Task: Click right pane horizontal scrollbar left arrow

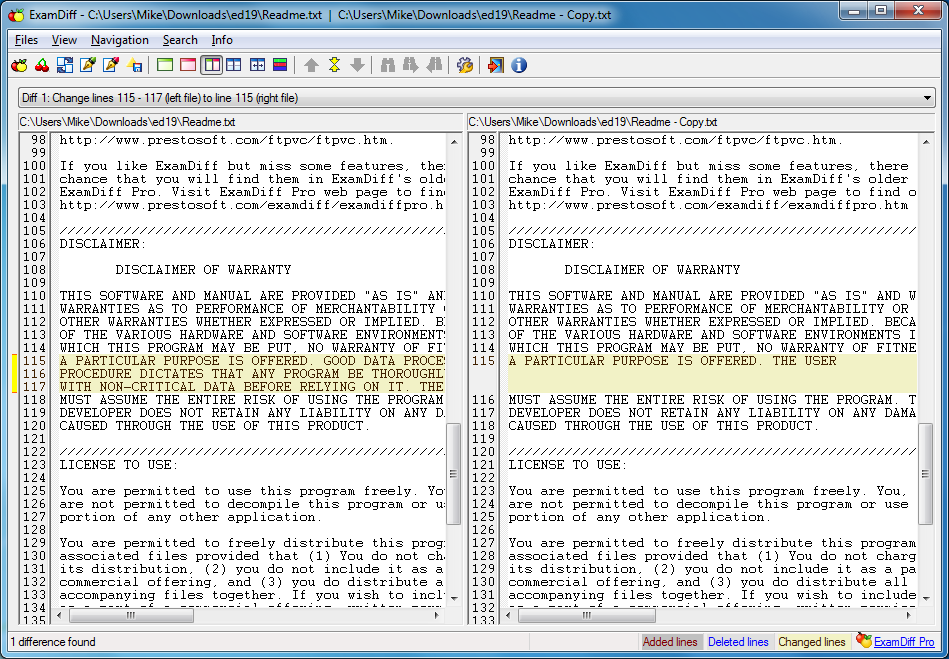Action: click(508, 615)
